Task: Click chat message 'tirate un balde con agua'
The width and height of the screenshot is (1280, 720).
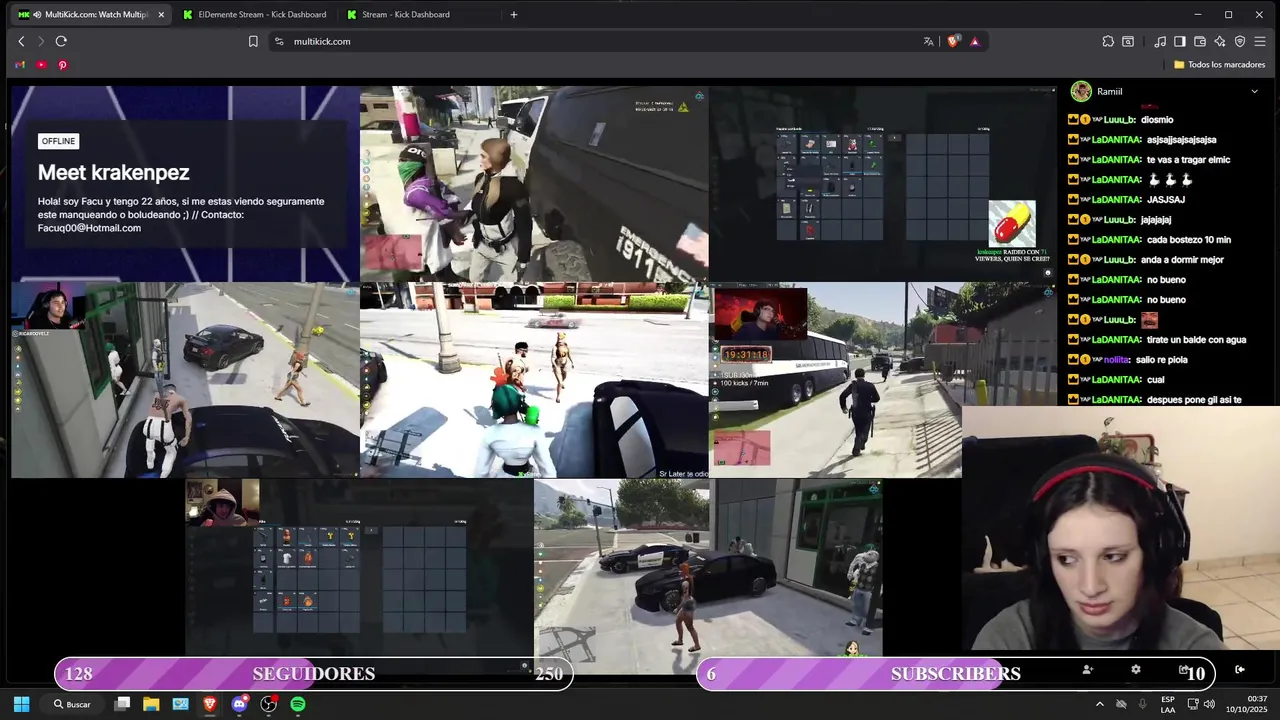Action: [x=1196, y=339]
